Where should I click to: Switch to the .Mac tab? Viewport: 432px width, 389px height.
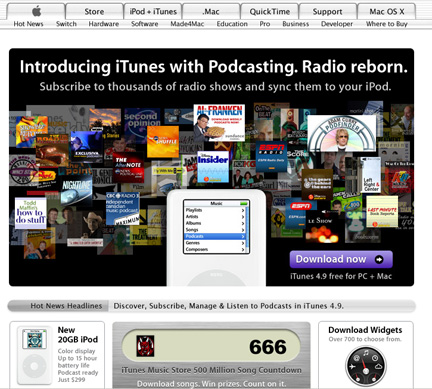pyautogui.click(x=211, y=11)
